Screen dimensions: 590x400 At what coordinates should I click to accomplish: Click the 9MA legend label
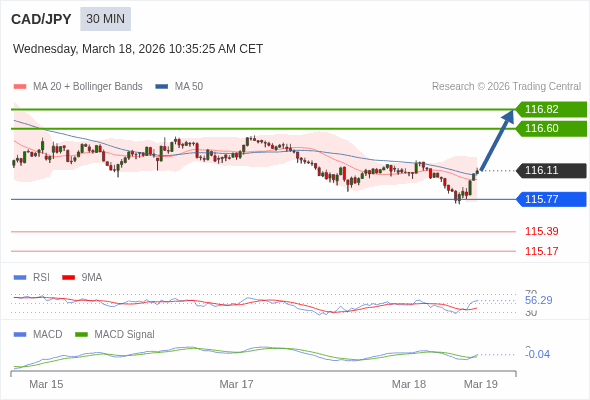tap(91, 277)
